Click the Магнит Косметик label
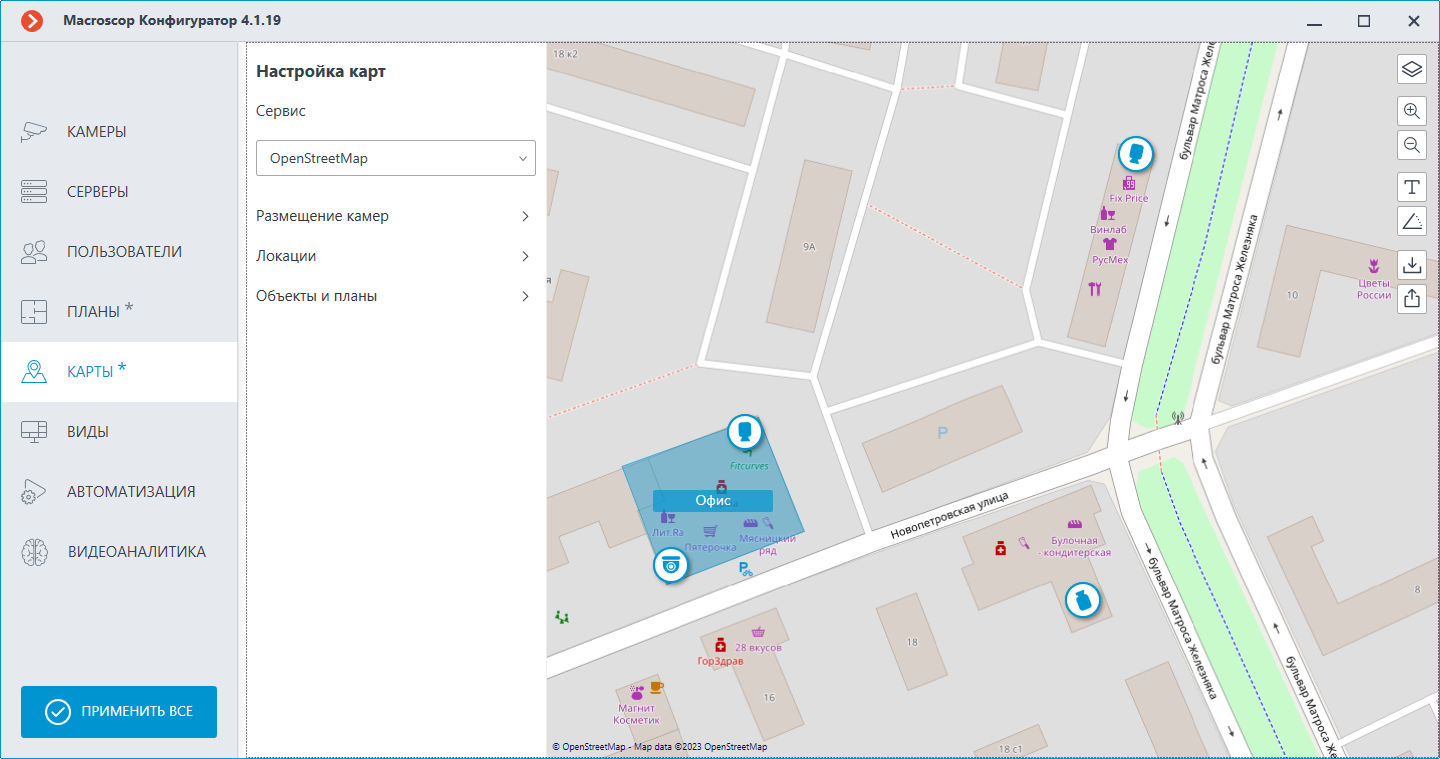The image size is (1440, 759). point(639,715)
